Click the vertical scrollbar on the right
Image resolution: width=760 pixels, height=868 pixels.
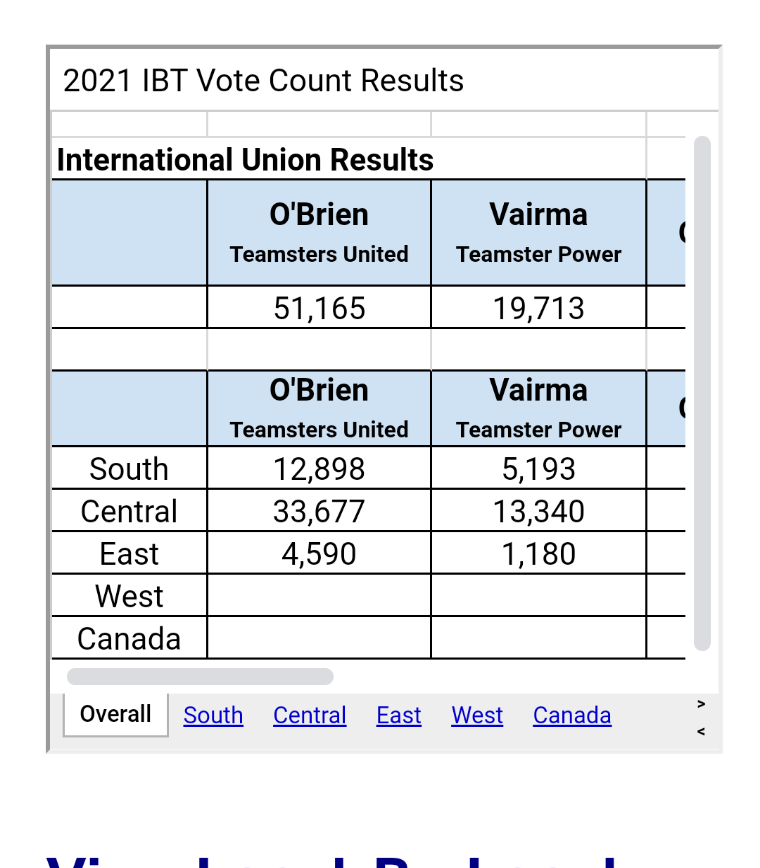[702, 394]
